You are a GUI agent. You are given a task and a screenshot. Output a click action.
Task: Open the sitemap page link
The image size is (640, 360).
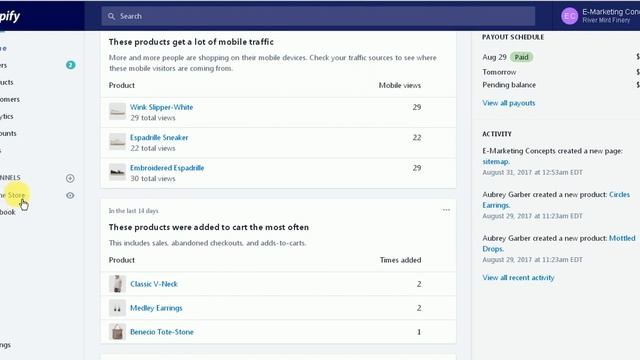click(496, 162)
